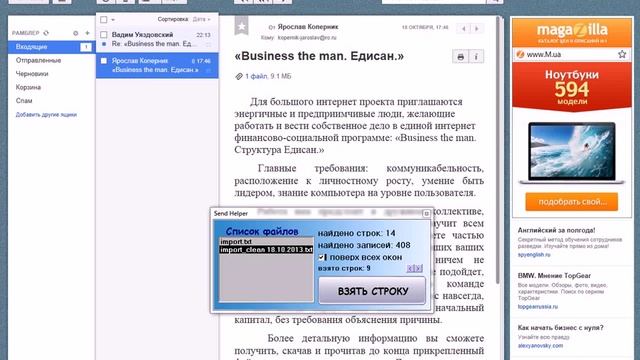Click the sender name Ярослав Коперник in header

(308, 27)
